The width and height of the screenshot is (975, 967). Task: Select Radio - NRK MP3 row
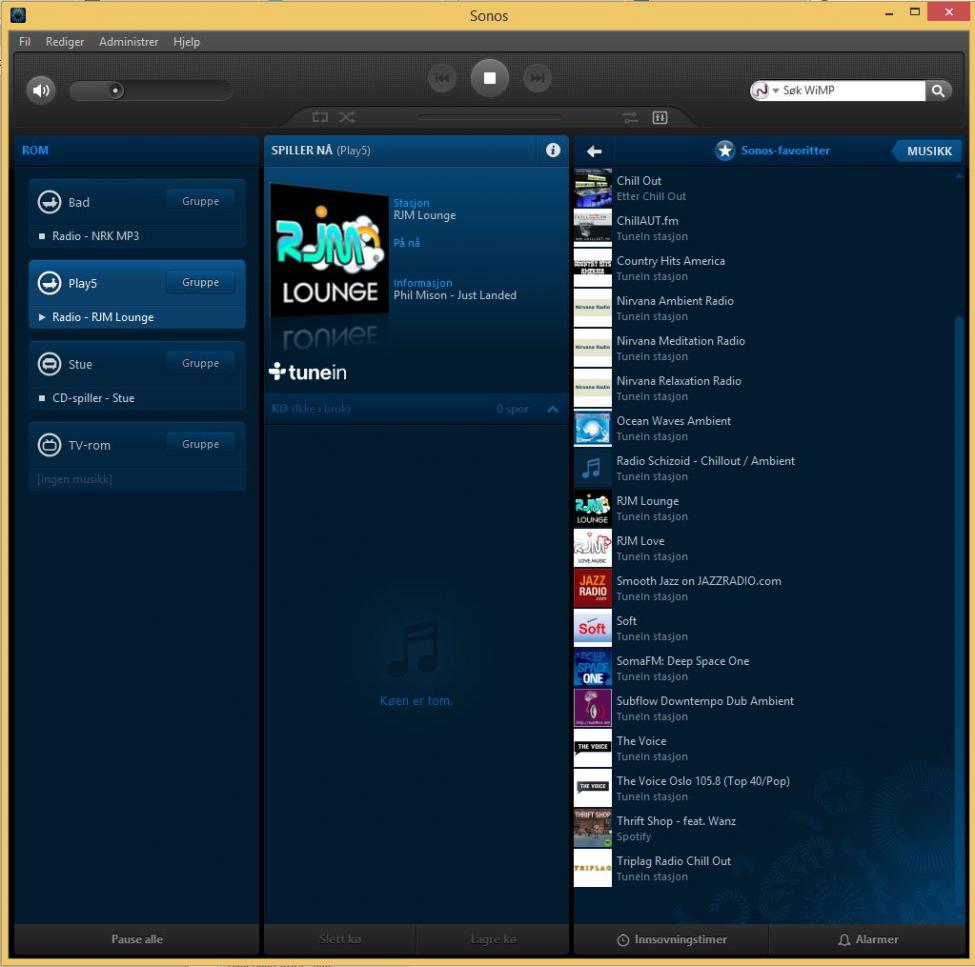click(x=137, y=236)
